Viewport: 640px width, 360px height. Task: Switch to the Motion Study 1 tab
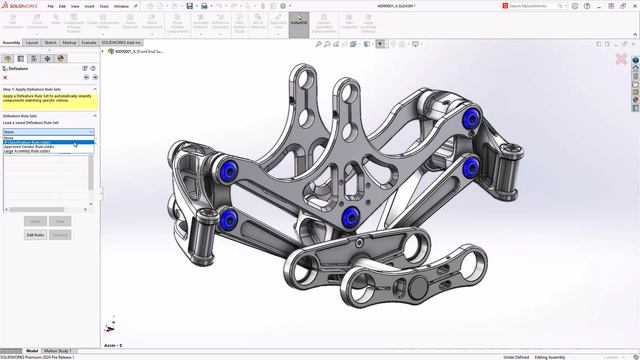click(58, 351)
